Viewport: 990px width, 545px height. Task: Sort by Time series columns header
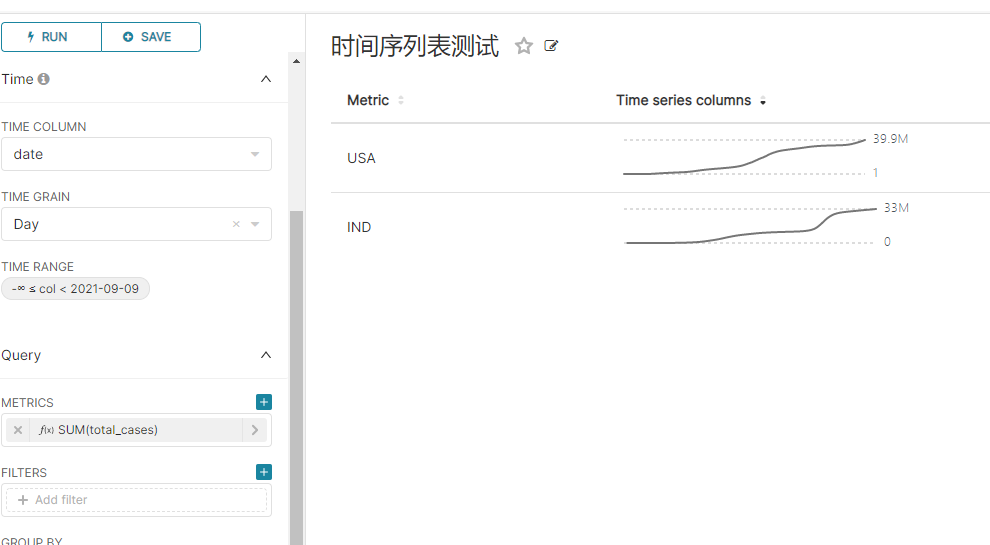click(x=684, y=100)
